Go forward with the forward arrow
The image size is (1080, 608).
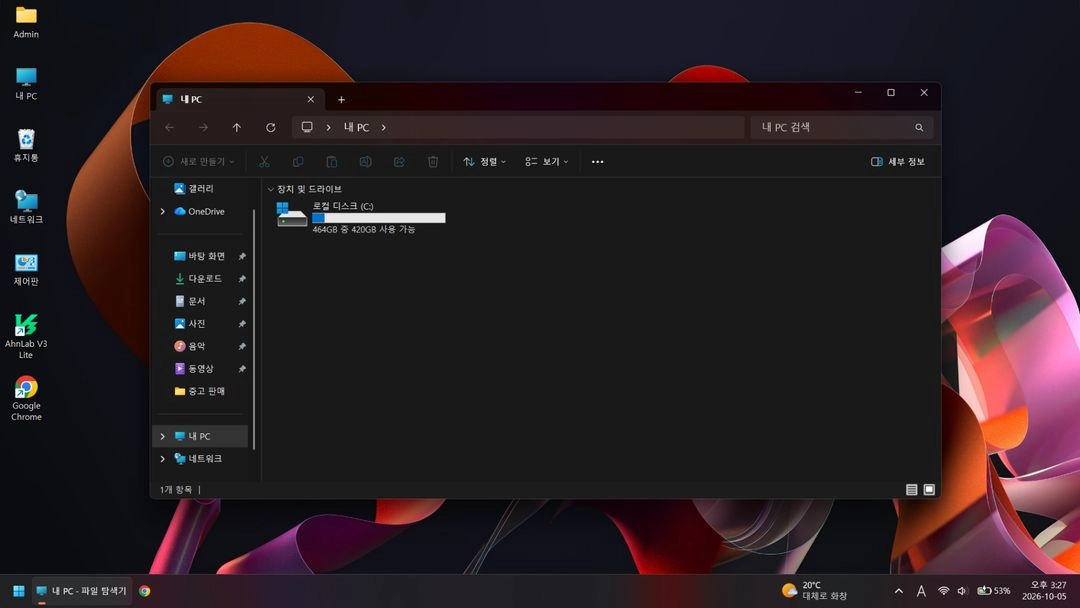[x=203, y=127]
